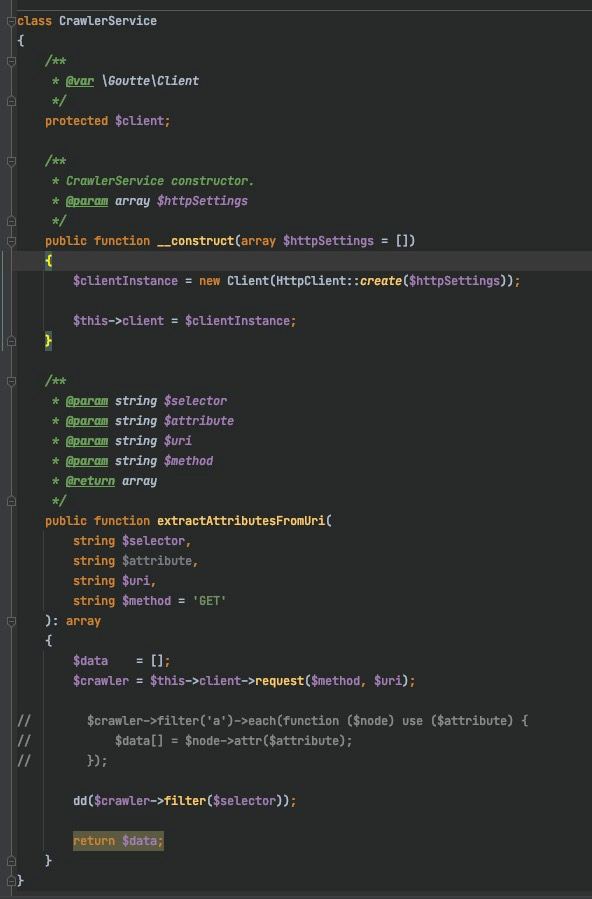Click $data on the '$data = [];' line
The width and height of the screenshot is (592, 899).
coord(91,660)
